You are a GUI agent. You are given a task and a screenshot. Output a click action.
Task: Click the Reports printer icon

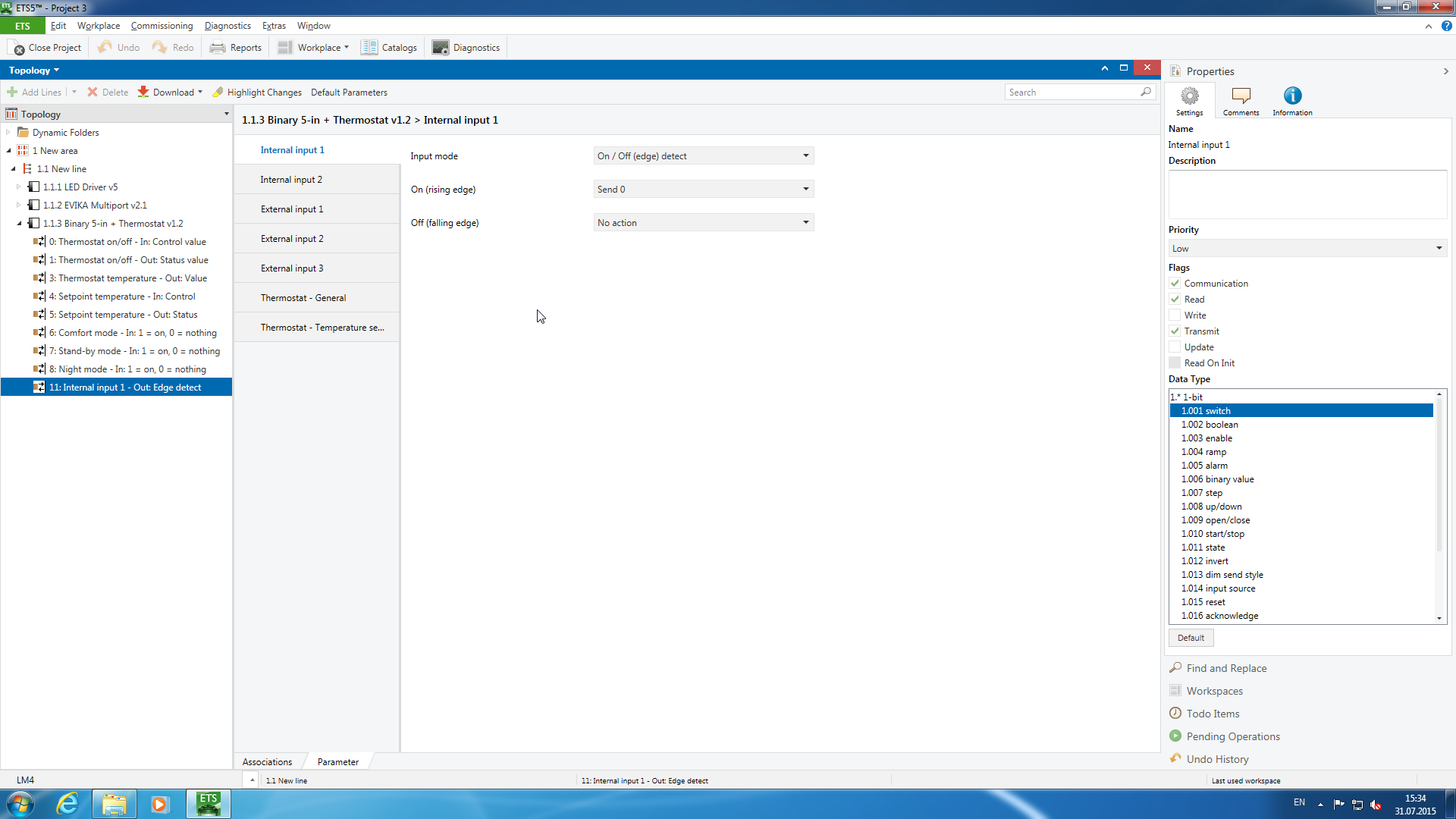[218, 47]
